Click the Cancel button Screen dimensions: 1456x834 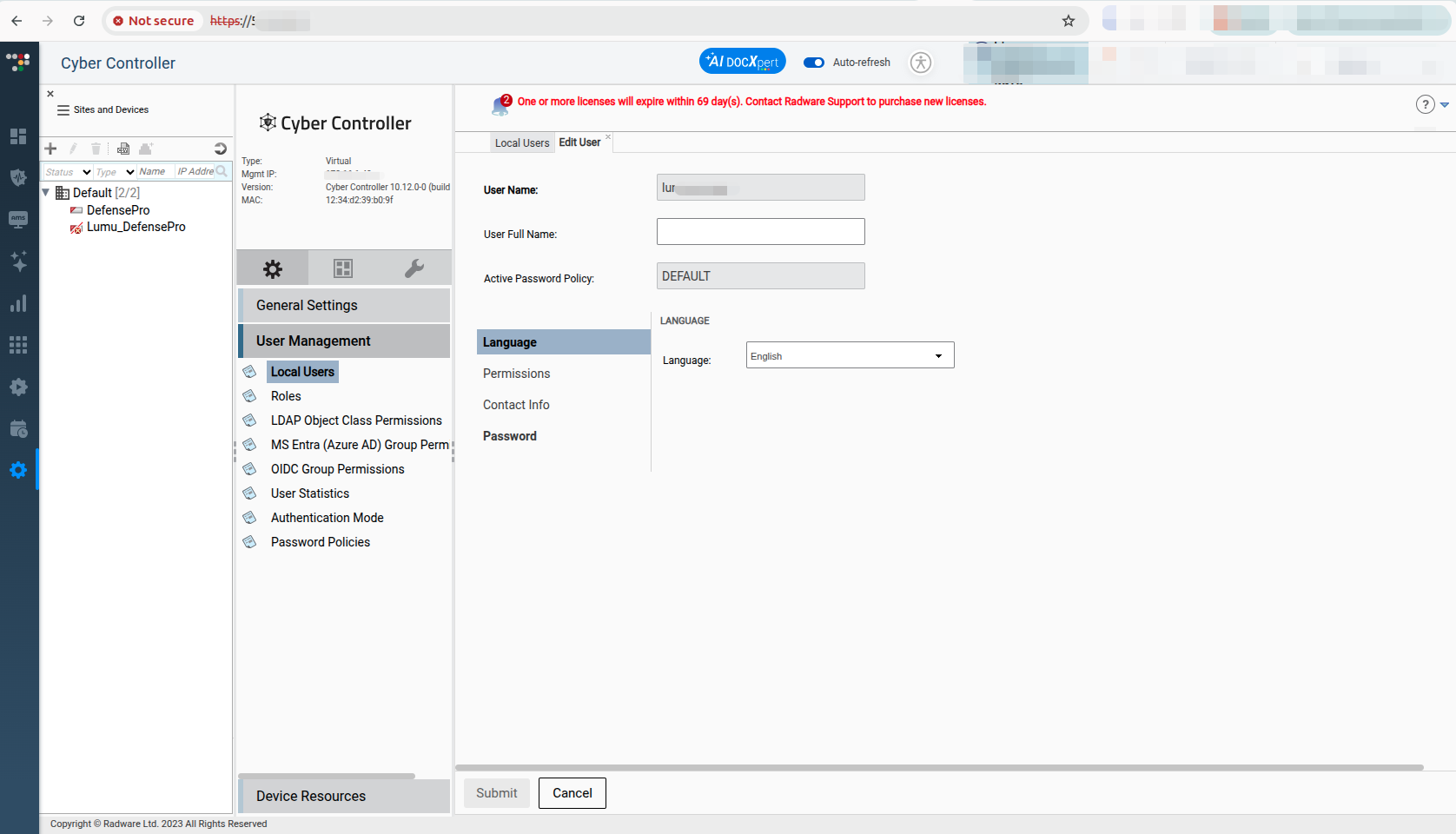pos(572,793)
